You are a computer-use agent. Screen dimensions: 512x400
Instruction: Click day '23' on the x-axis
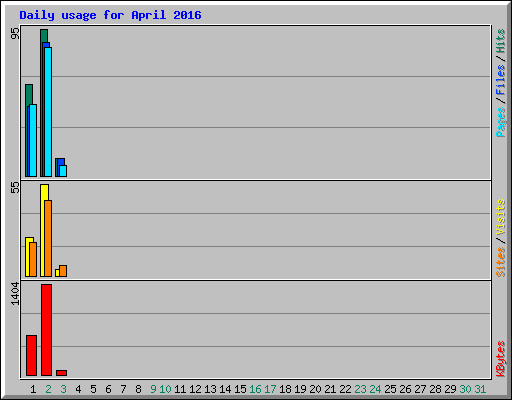point(360,389)
